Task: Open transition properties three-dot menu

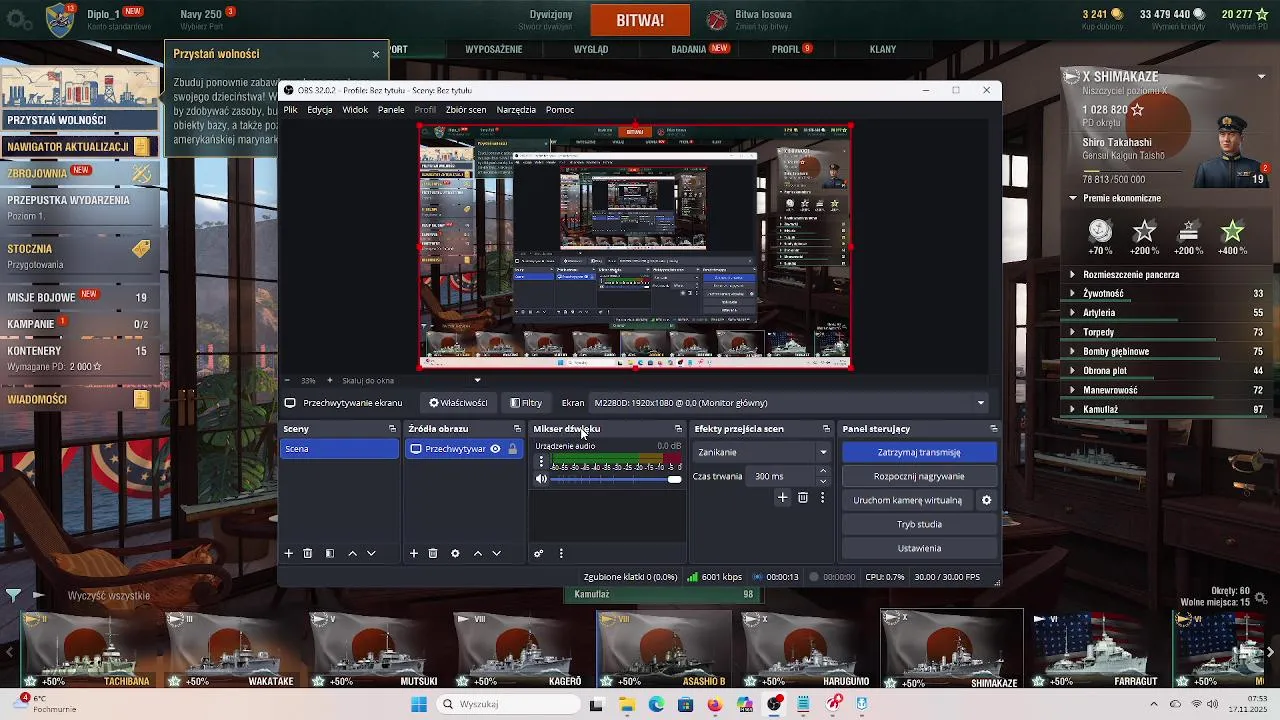Action: click(x=823, y=497)
